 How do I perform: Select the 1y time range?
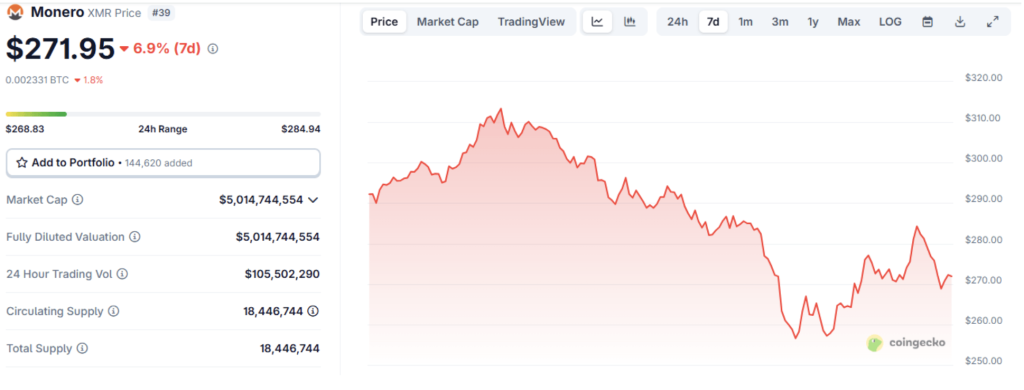pyautogui.click(x=812, y=22)
